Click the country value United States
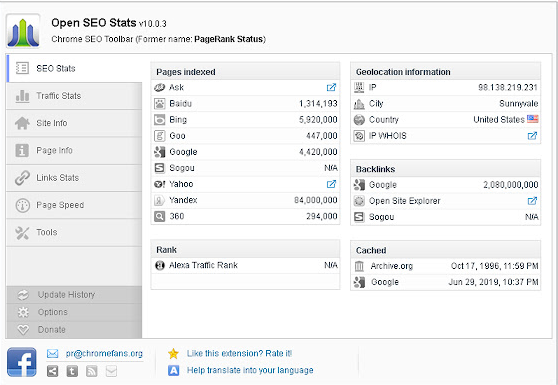Viewport: 558px width, 385px height. coord(499,120)
